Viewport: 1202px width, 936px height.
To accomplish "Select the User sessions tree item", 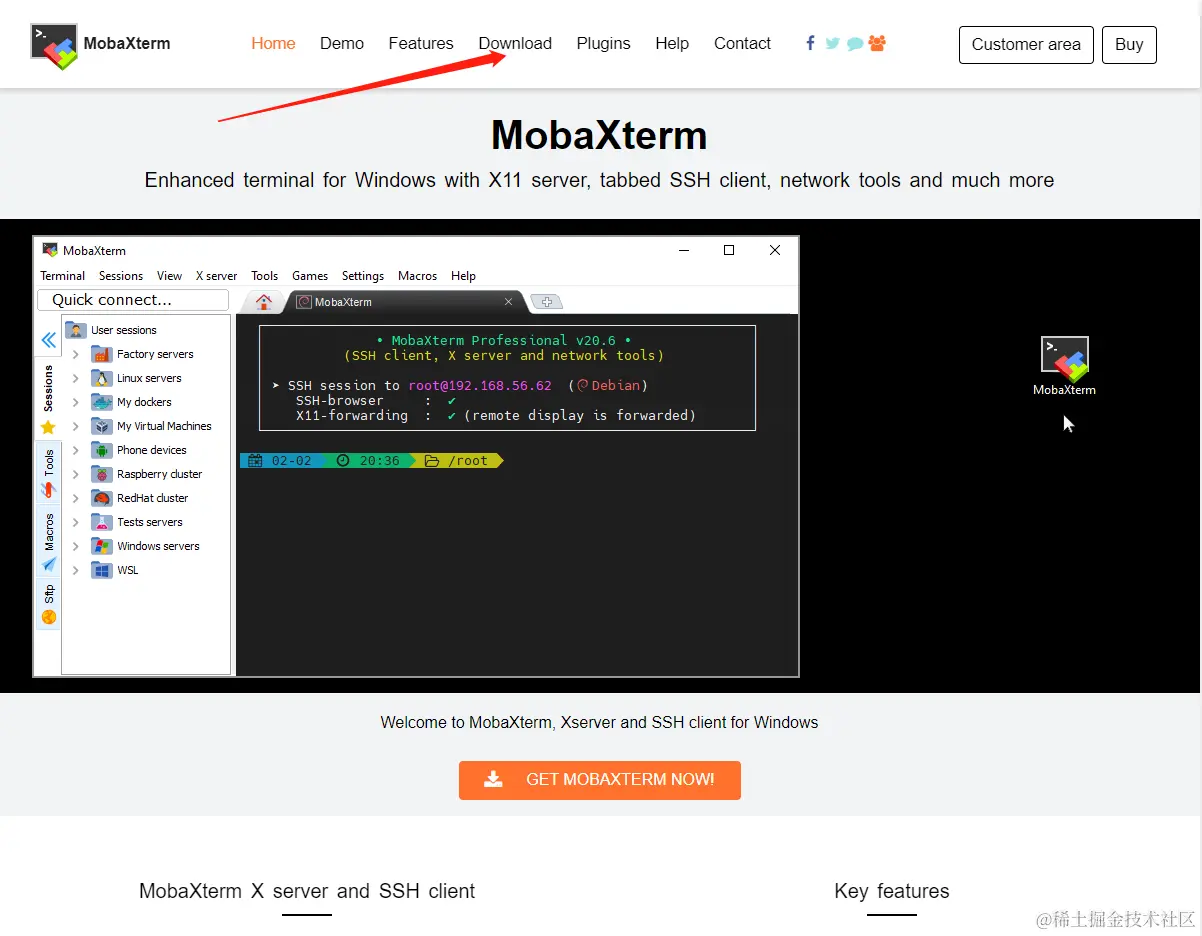I will [x=124, y=330].
